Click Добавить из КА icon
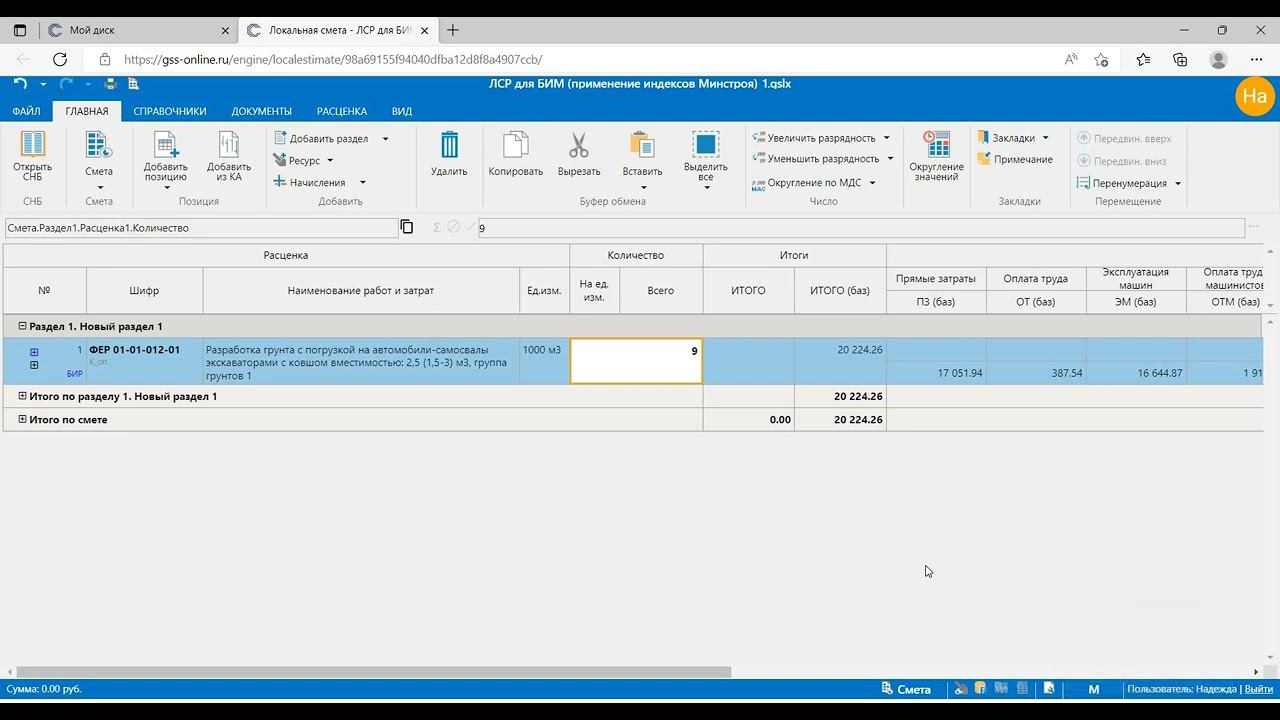 point(229,145)
